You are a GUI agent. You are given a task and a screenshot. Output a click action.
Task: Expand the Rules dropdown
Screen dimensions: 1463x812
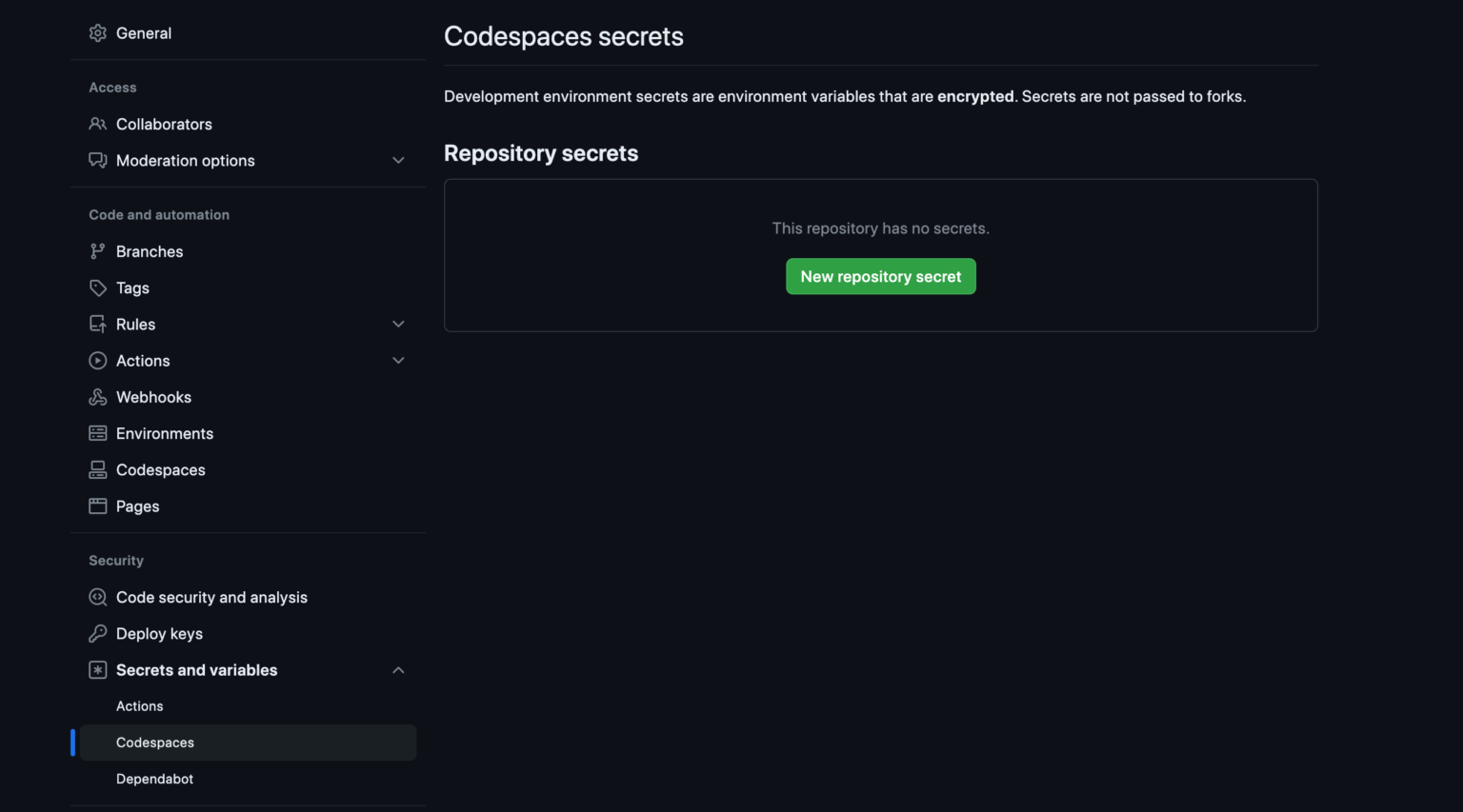[x=398, y=324]
